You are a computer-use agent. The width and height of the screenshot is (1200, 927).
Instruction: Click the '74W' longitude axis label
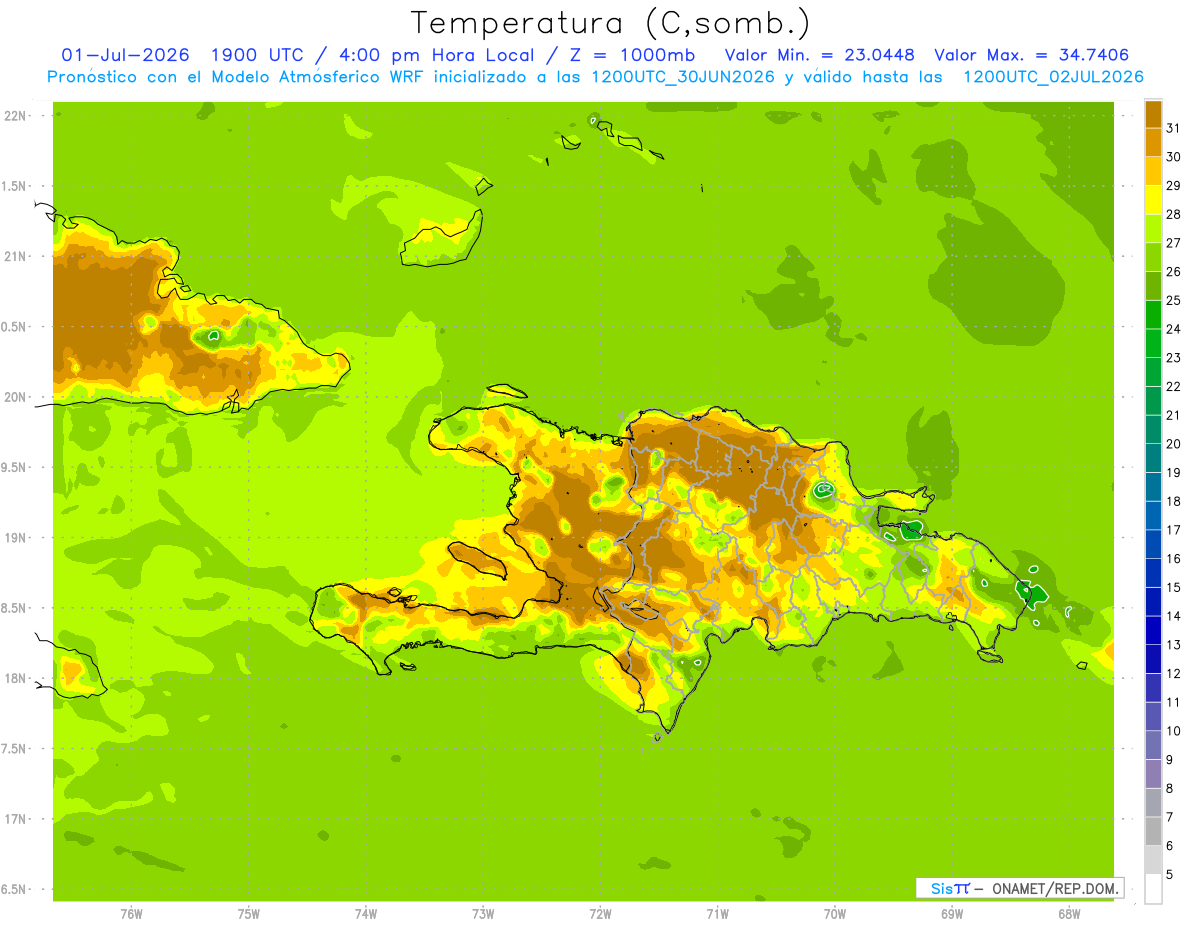coord(366,914)
